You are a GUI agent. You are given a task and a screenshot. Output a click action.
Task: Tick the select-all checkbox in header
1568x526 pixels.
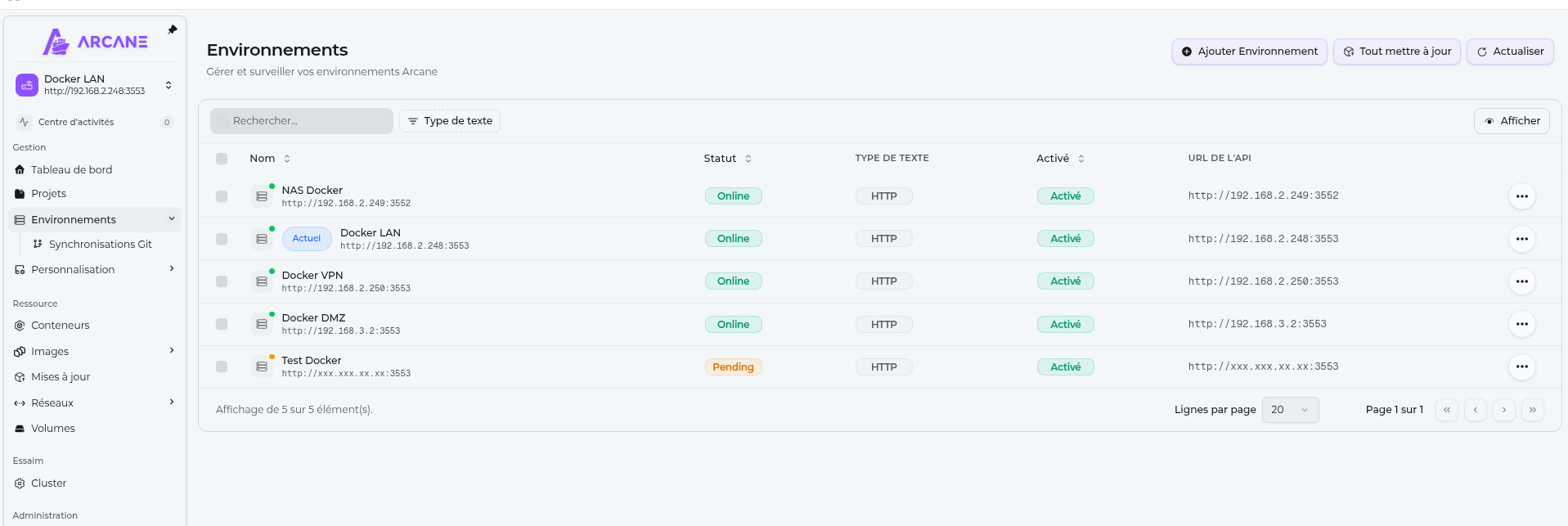click(x=222, y=159)
